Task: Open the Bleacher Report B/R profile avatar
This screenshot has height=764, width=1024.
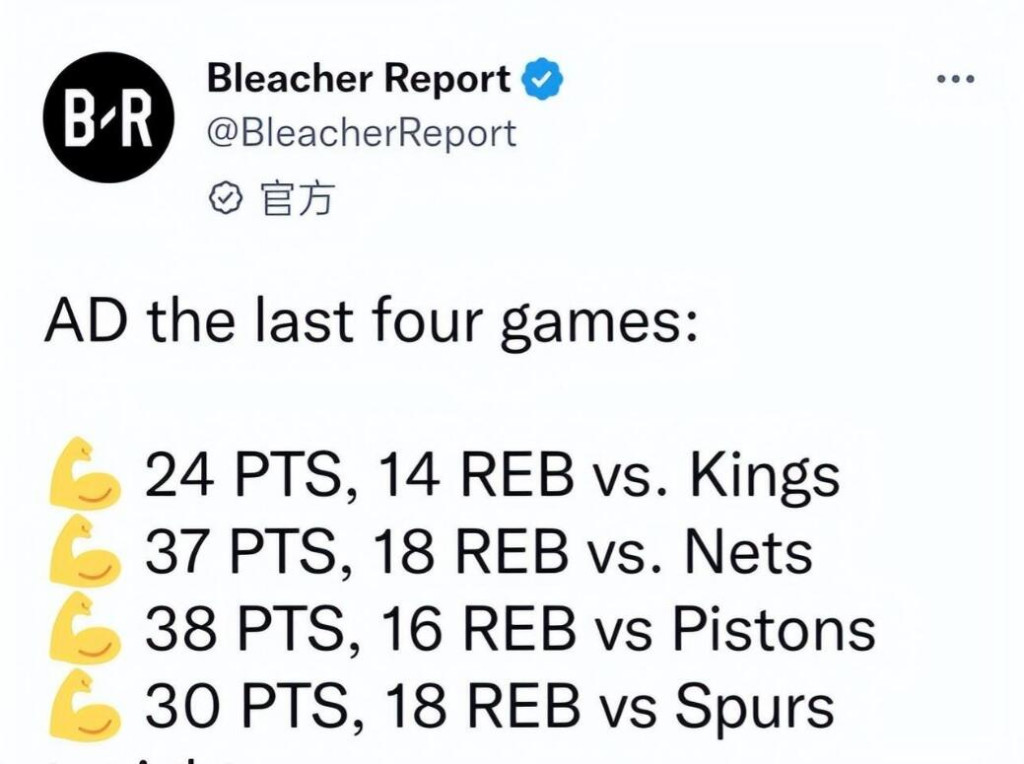Action: [108, 118]
